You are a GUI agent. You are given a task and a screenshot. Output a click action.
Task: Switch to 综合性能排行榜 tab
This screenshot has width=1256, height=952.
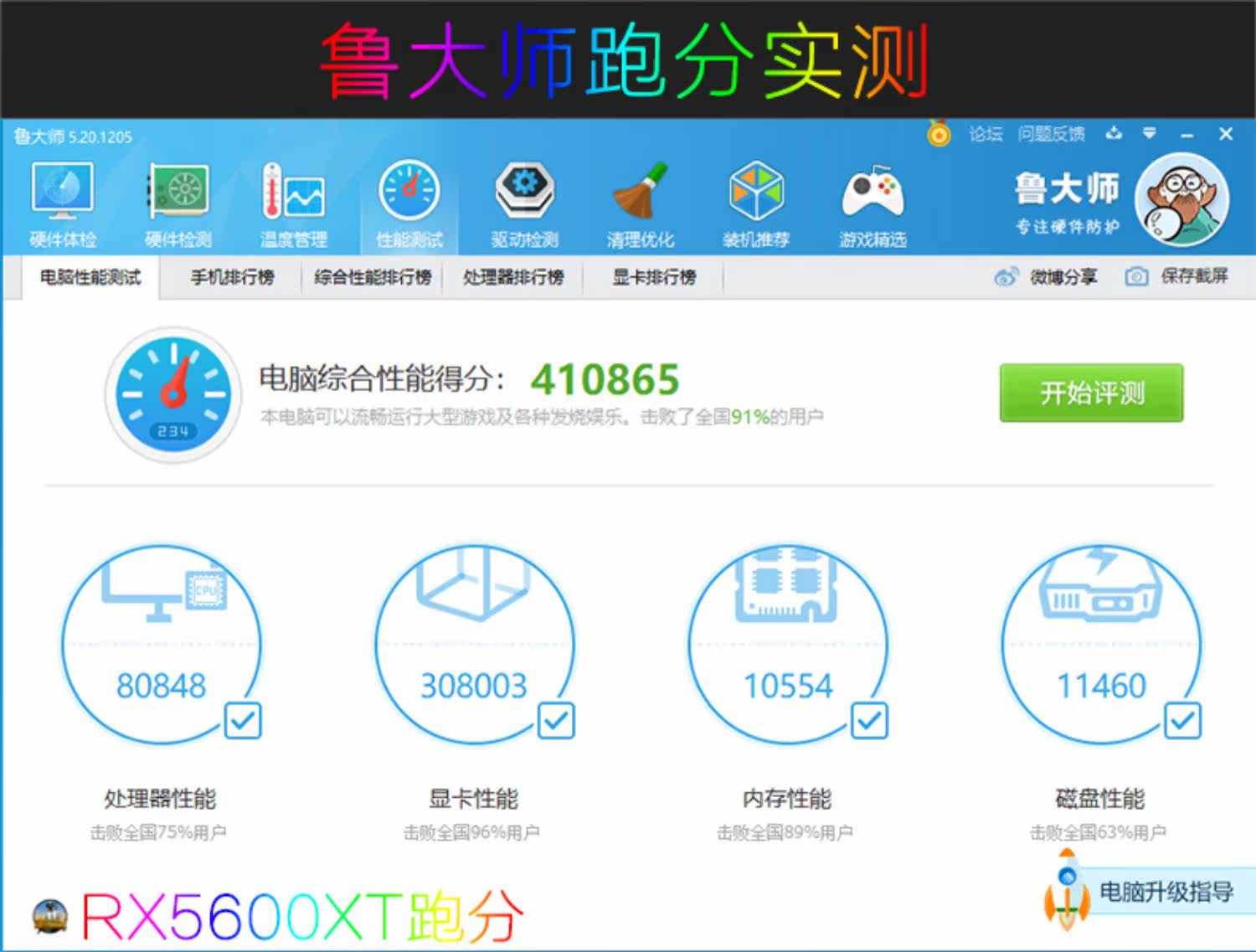point(373,277)
